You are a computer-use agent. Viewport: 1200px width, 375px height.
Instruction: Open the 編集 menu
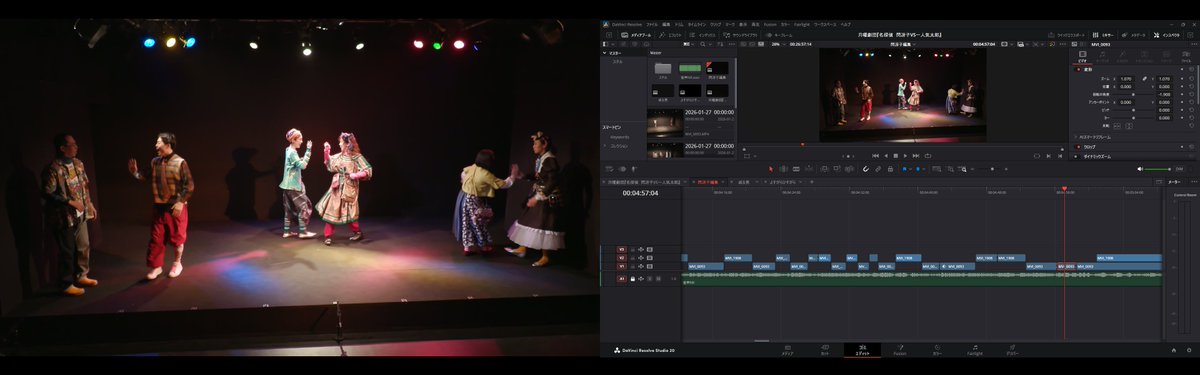coord(666,25)
